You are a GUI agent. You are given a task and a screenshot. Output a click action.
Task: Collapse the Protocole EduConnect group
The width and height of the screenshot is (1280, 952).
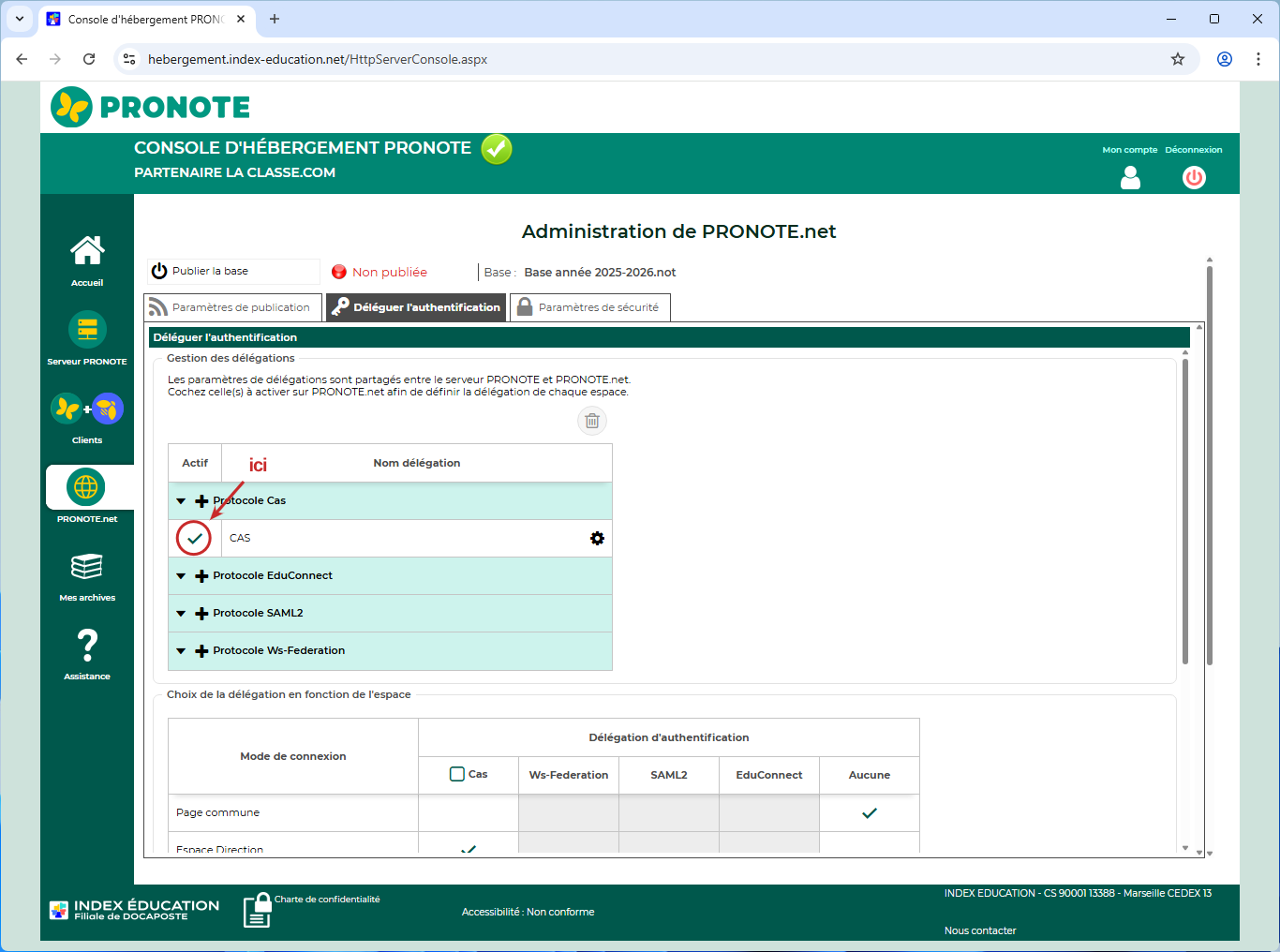(181, 576)
